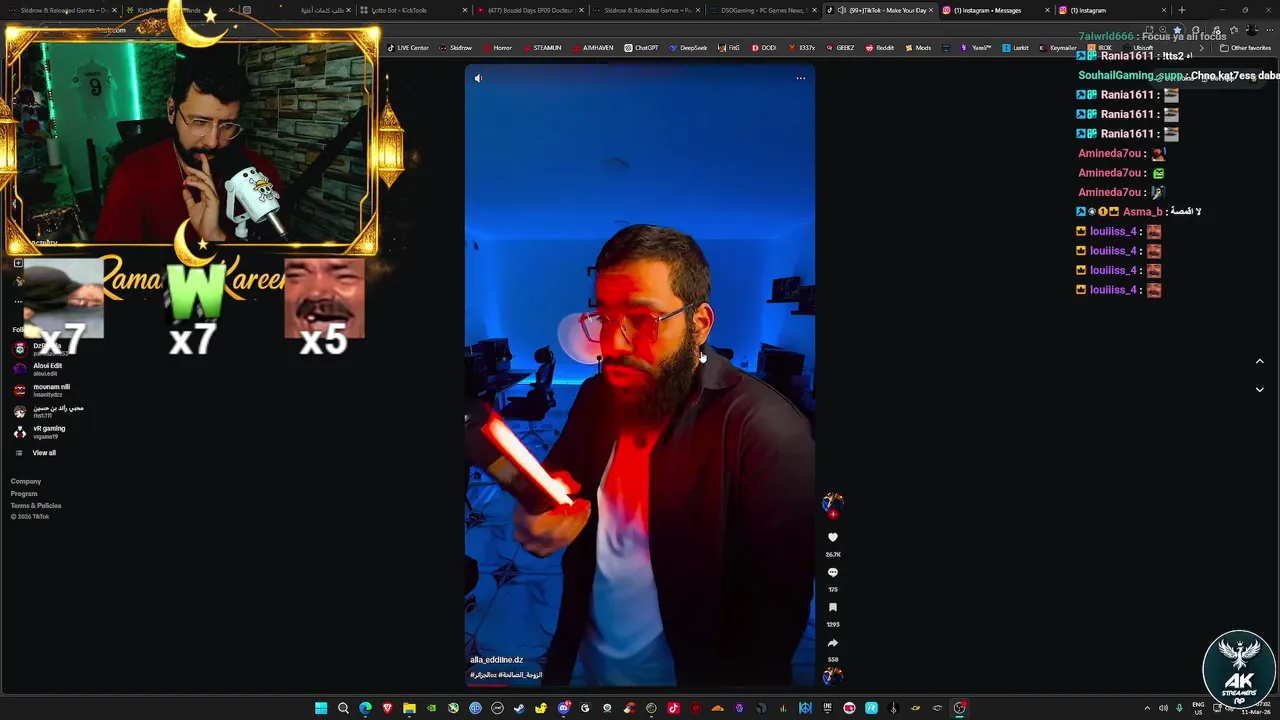Expand the Program footer section
Viewport: 1280px width, 720px height.
click(x=24, y=494)
